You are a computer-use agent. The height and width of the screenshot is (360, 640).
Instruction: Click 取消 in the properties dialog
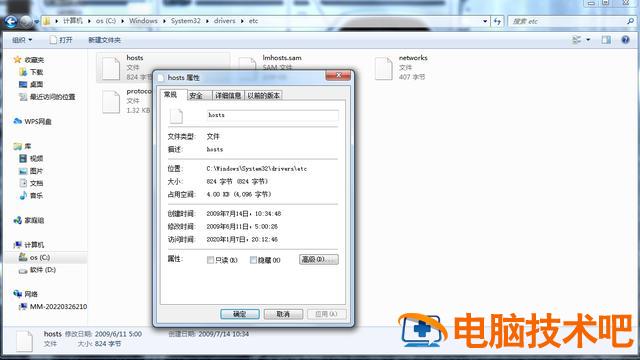click(283, 314)
